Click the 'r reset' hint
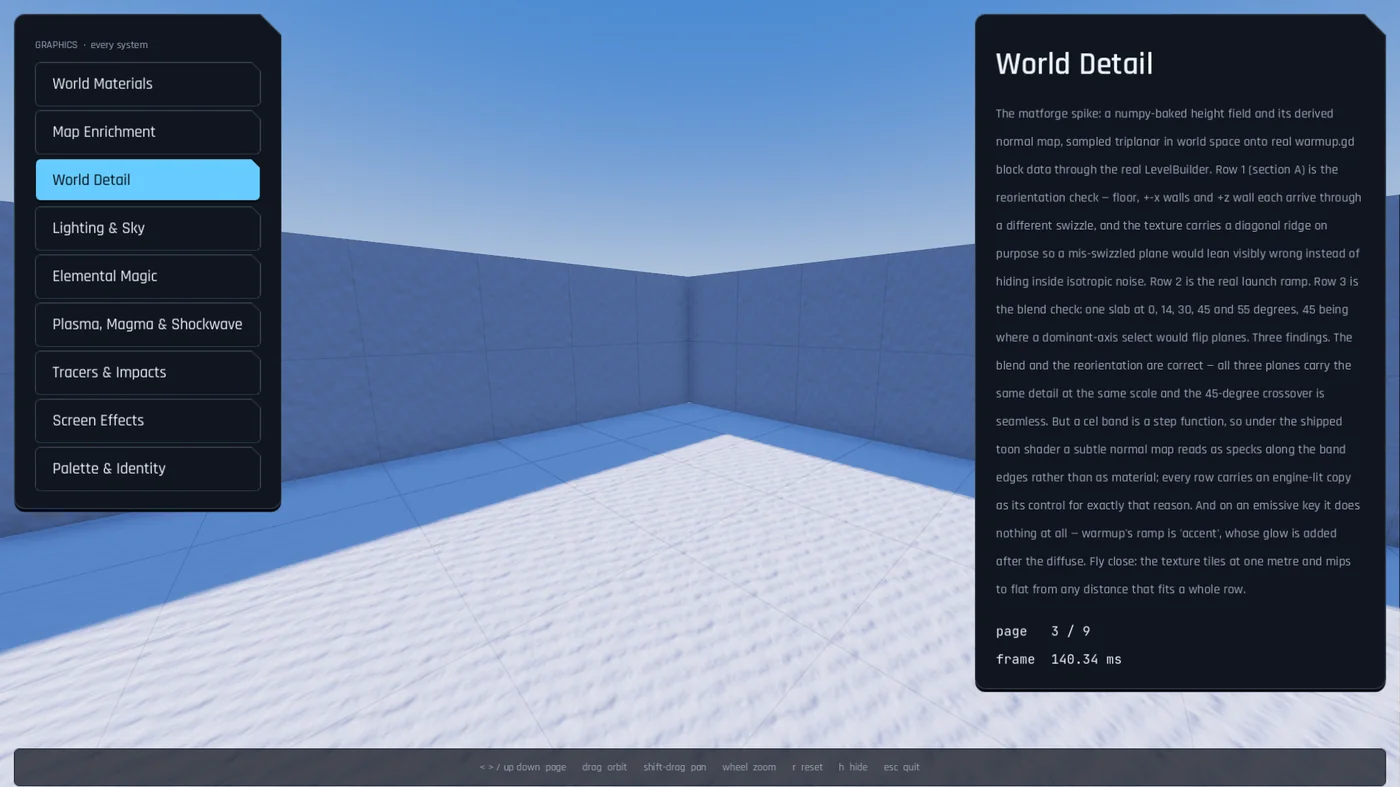This screenshot has width=1400, height=787. pos(807,767)
